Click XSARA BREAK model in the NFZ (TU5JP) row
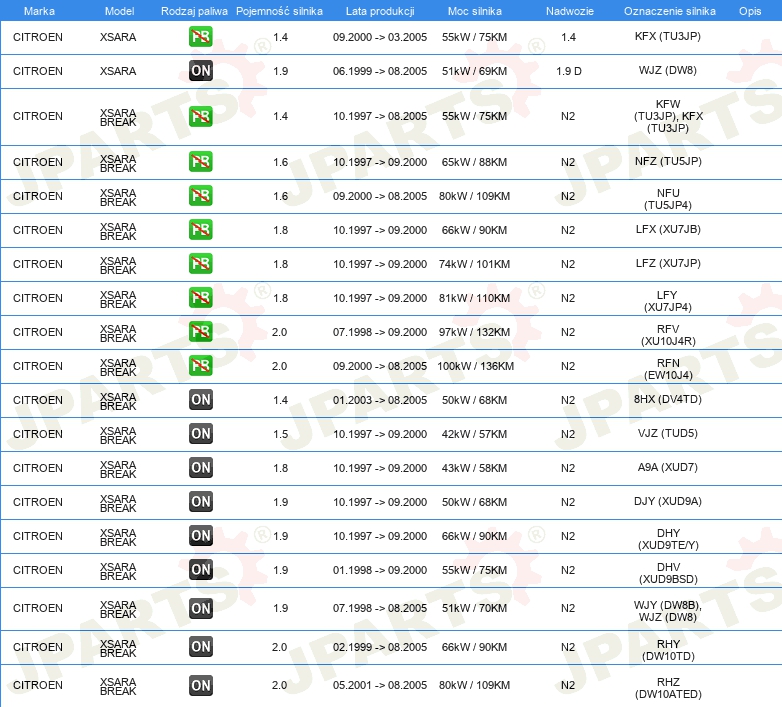This screenshot has width=782, height=707. coord(118,163)
